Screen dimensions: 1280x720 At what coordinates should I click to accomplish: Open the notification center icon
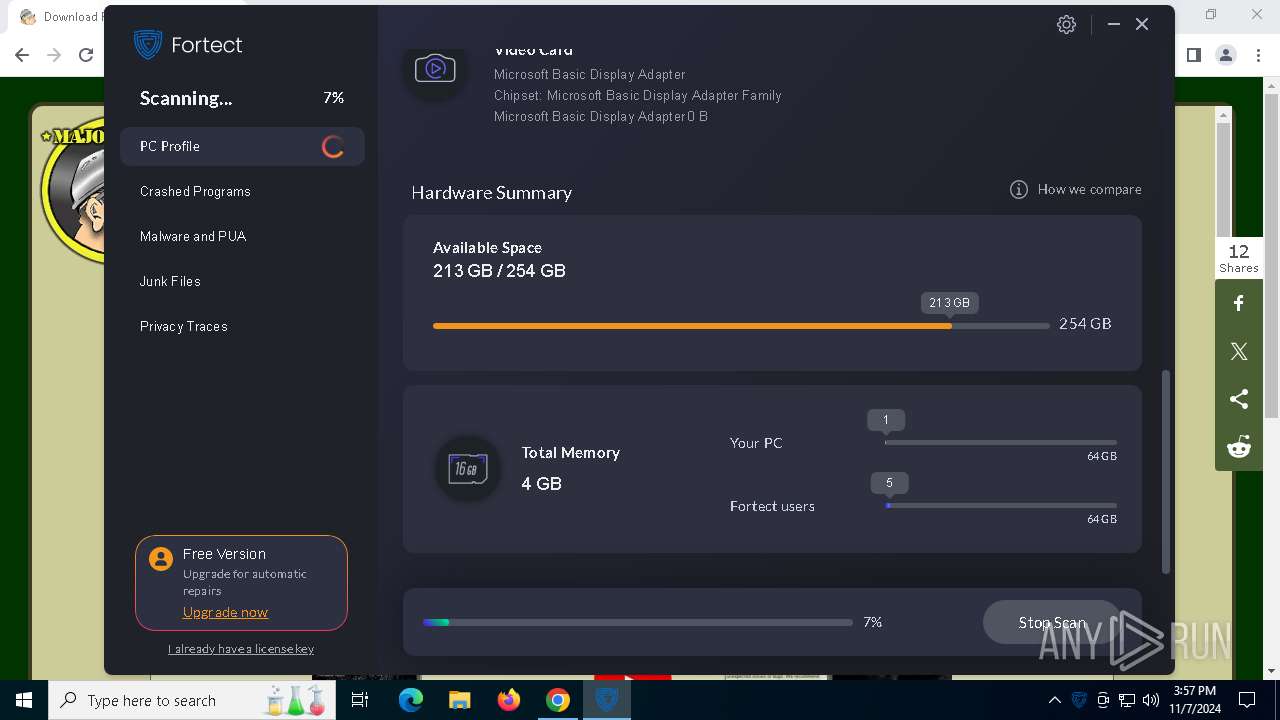coord(1247,700)
